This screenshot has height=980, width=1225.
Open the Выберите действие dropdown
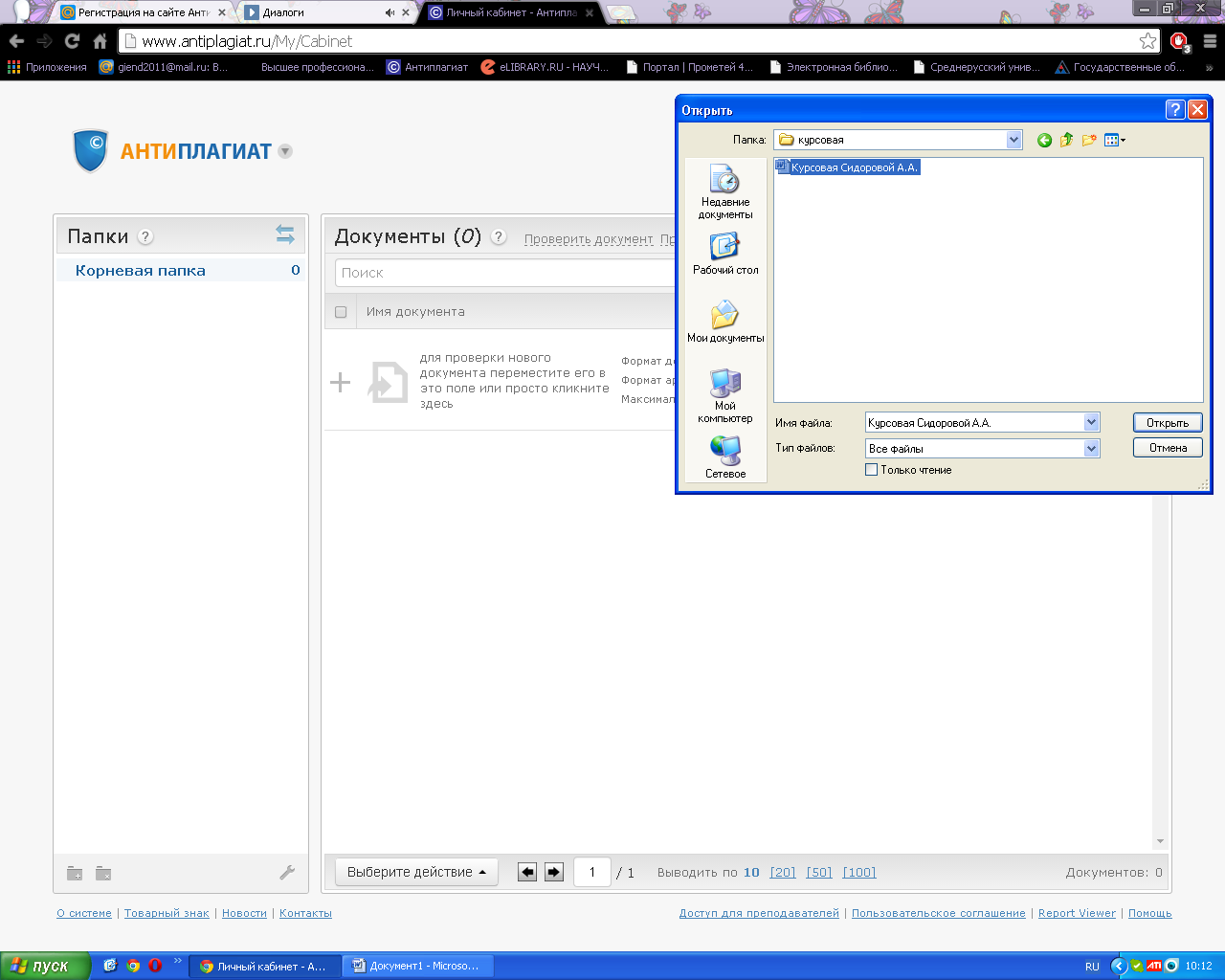(416, 872)
